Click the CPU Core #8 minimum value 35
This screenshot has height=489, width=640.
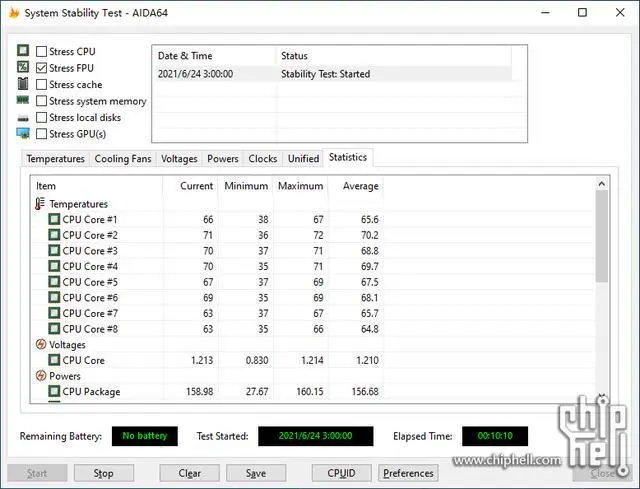coord(263,329)
